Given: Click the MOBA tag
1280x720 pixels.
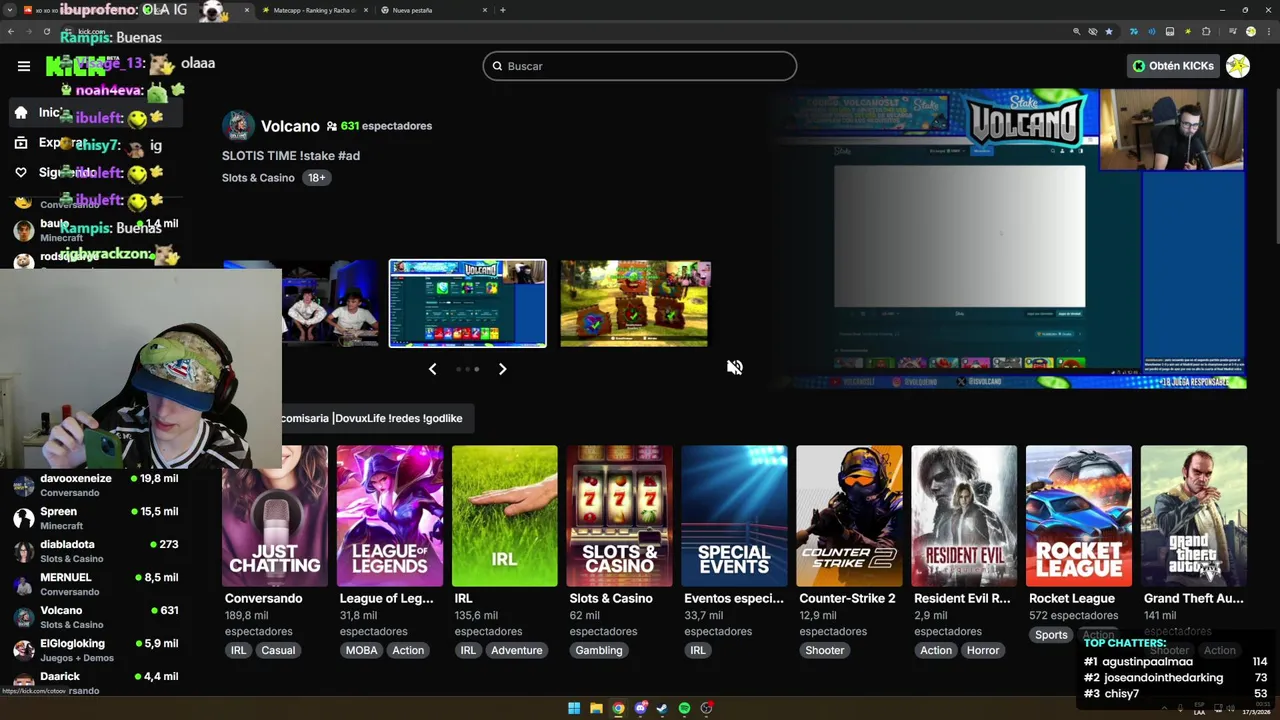Looking at the screenshot, I should click(x=362, y=650).
